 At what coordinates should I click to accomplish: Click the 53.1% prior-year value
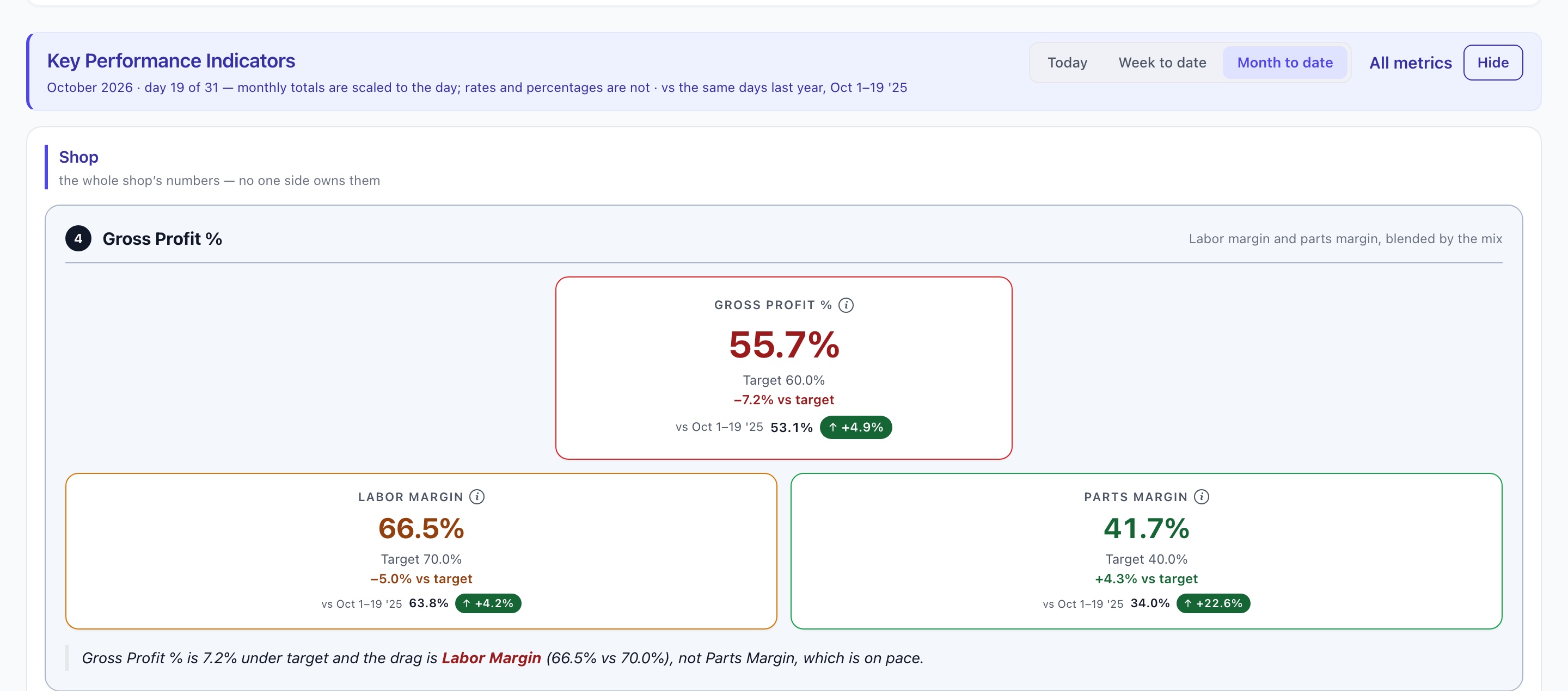point(791,427)
